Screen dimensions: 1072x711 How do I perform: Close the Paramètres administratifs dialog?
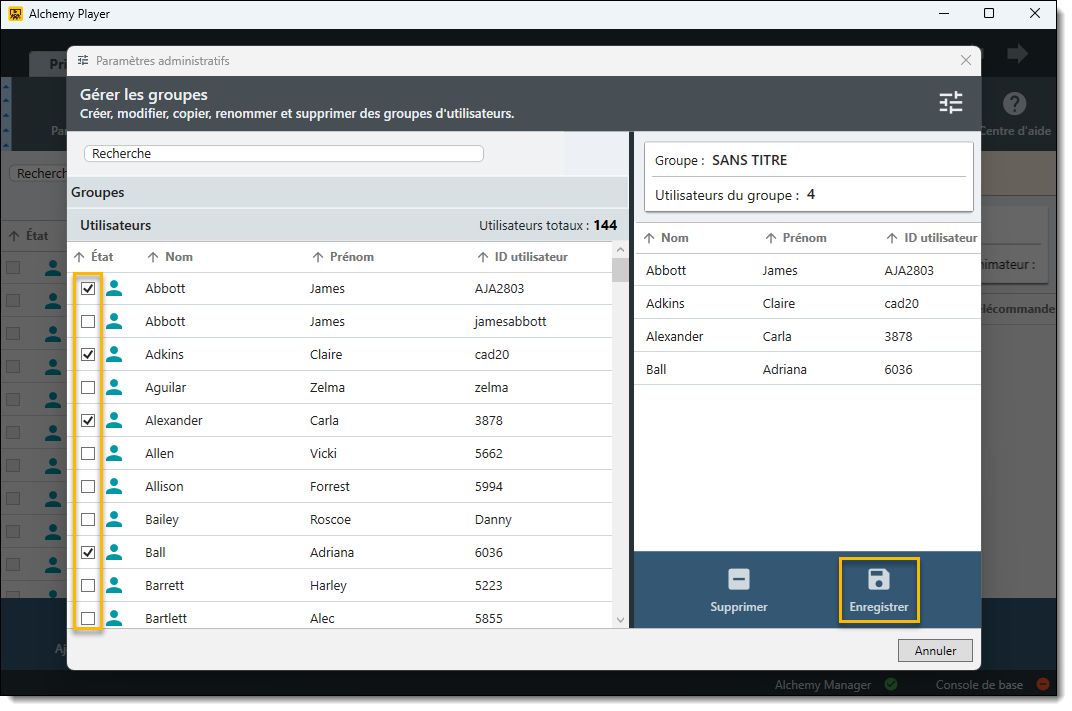(965, 60)
